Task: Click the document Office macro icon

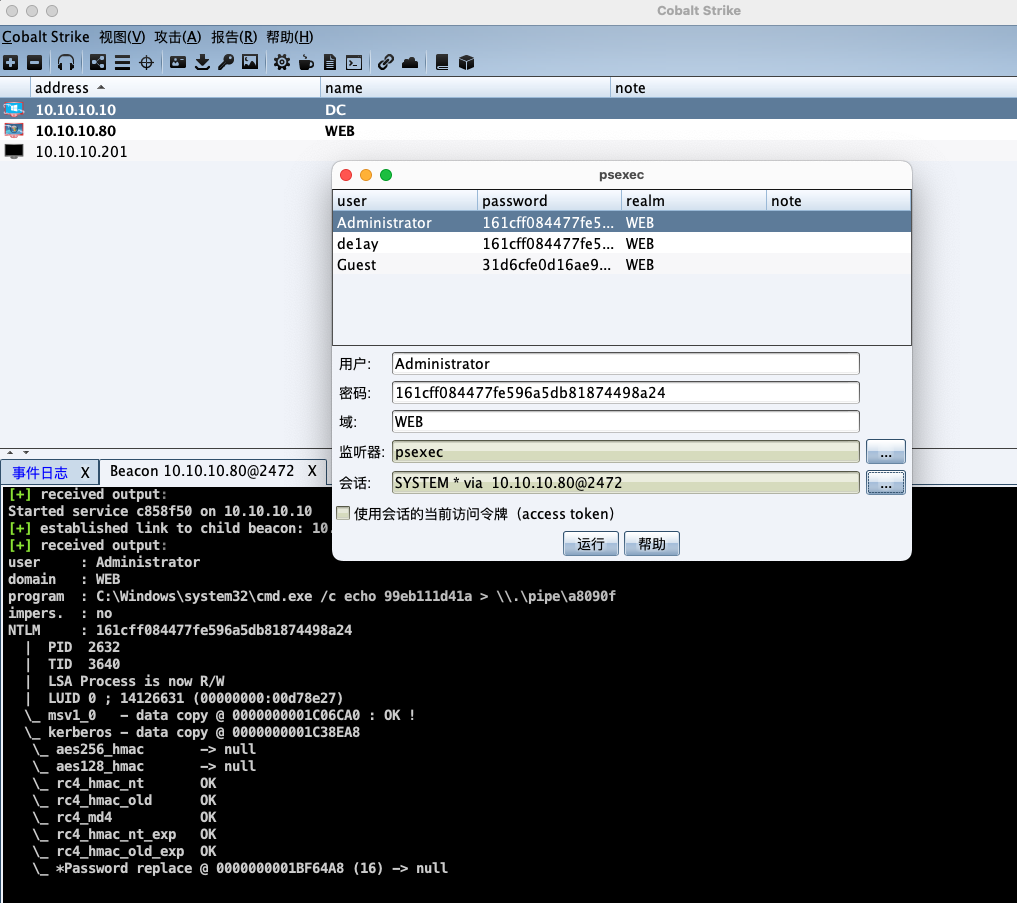Action: 330,62
